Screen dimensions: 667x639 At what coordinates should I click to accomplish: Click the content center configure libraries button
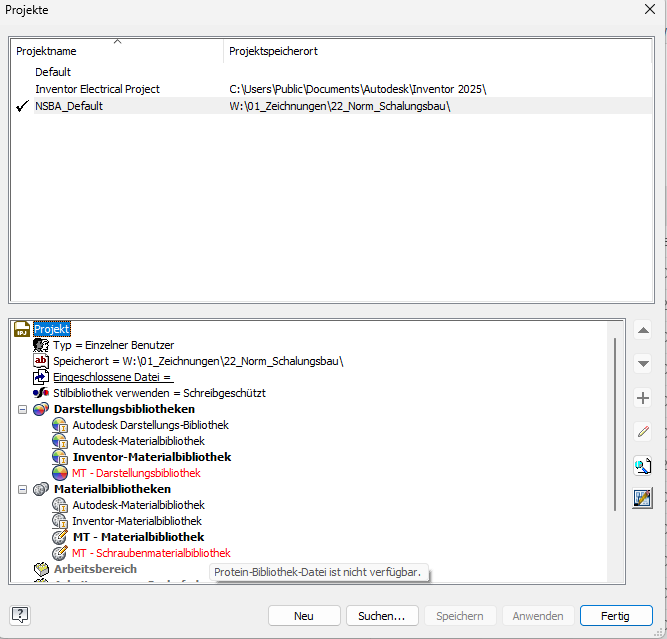tap(642, 498)
